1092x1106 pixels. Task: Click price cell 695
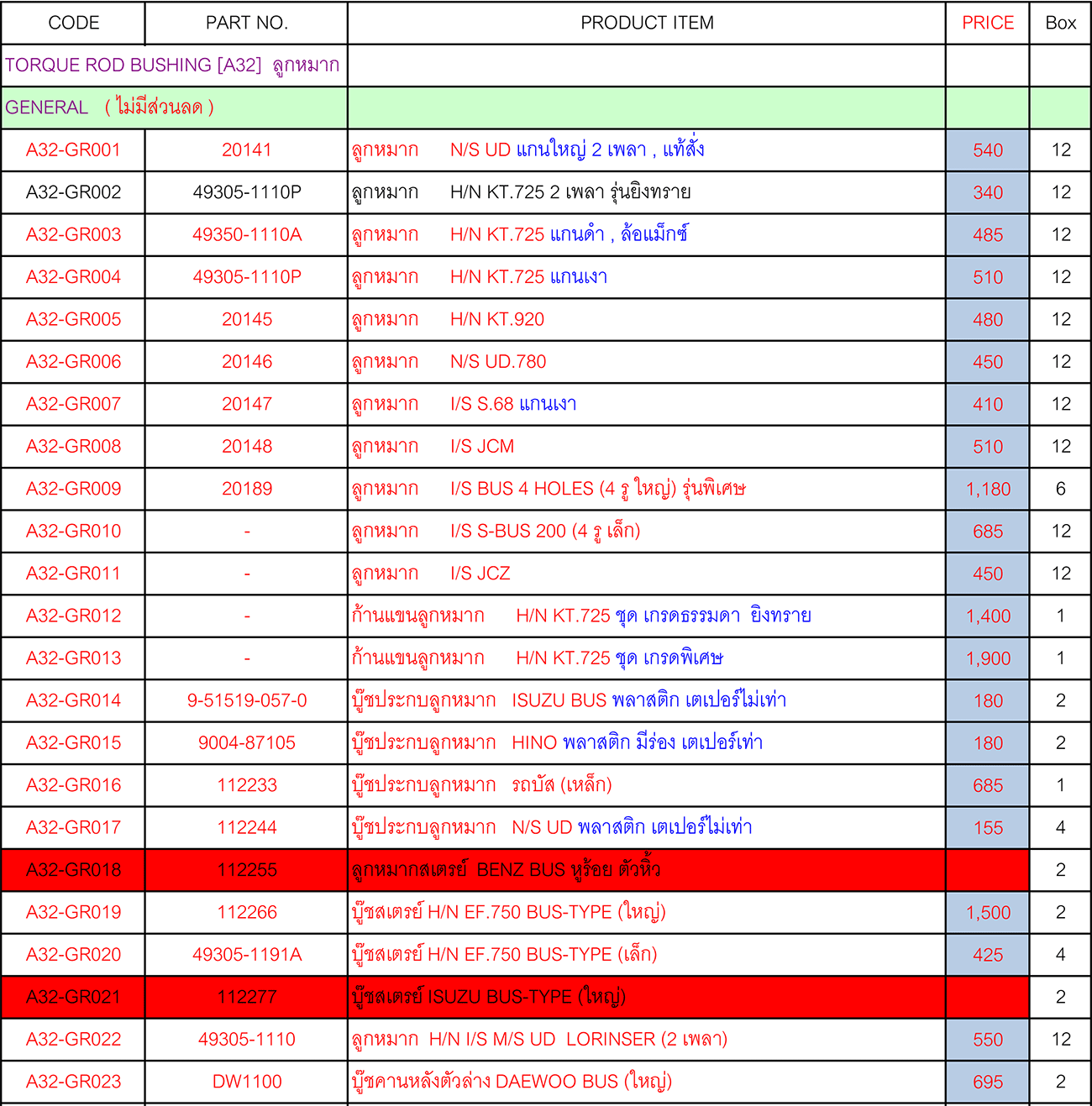988,1082
